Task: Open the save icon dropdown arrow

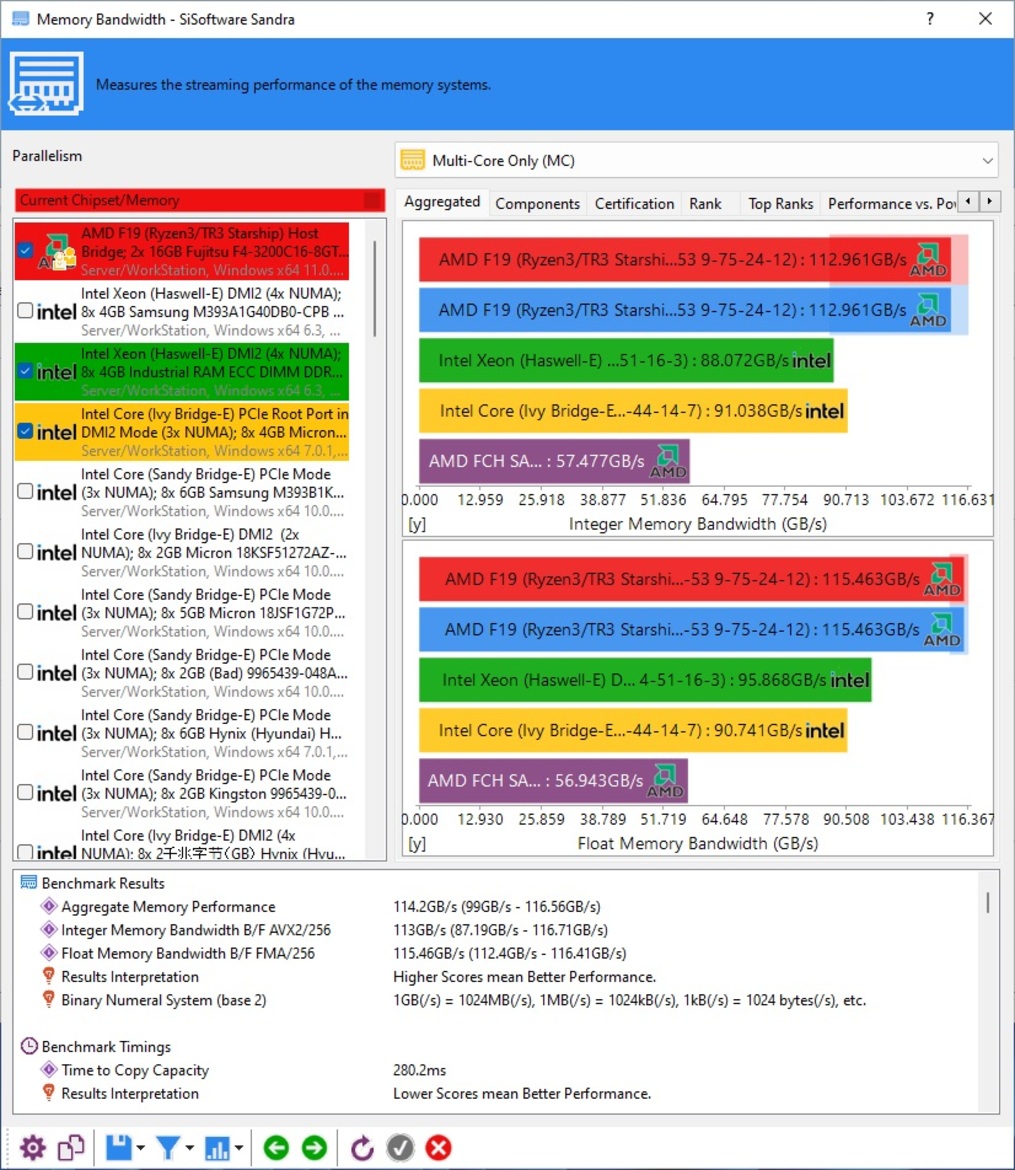Action: point(140,1148)
